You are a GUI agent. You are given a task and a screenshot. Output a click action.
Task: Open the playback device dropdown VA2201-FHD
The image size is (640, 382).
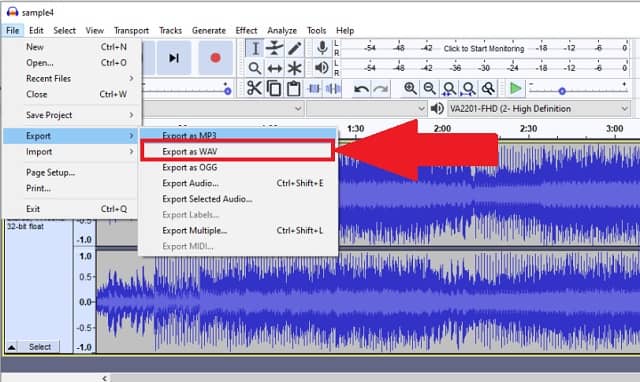pos(539,109)
